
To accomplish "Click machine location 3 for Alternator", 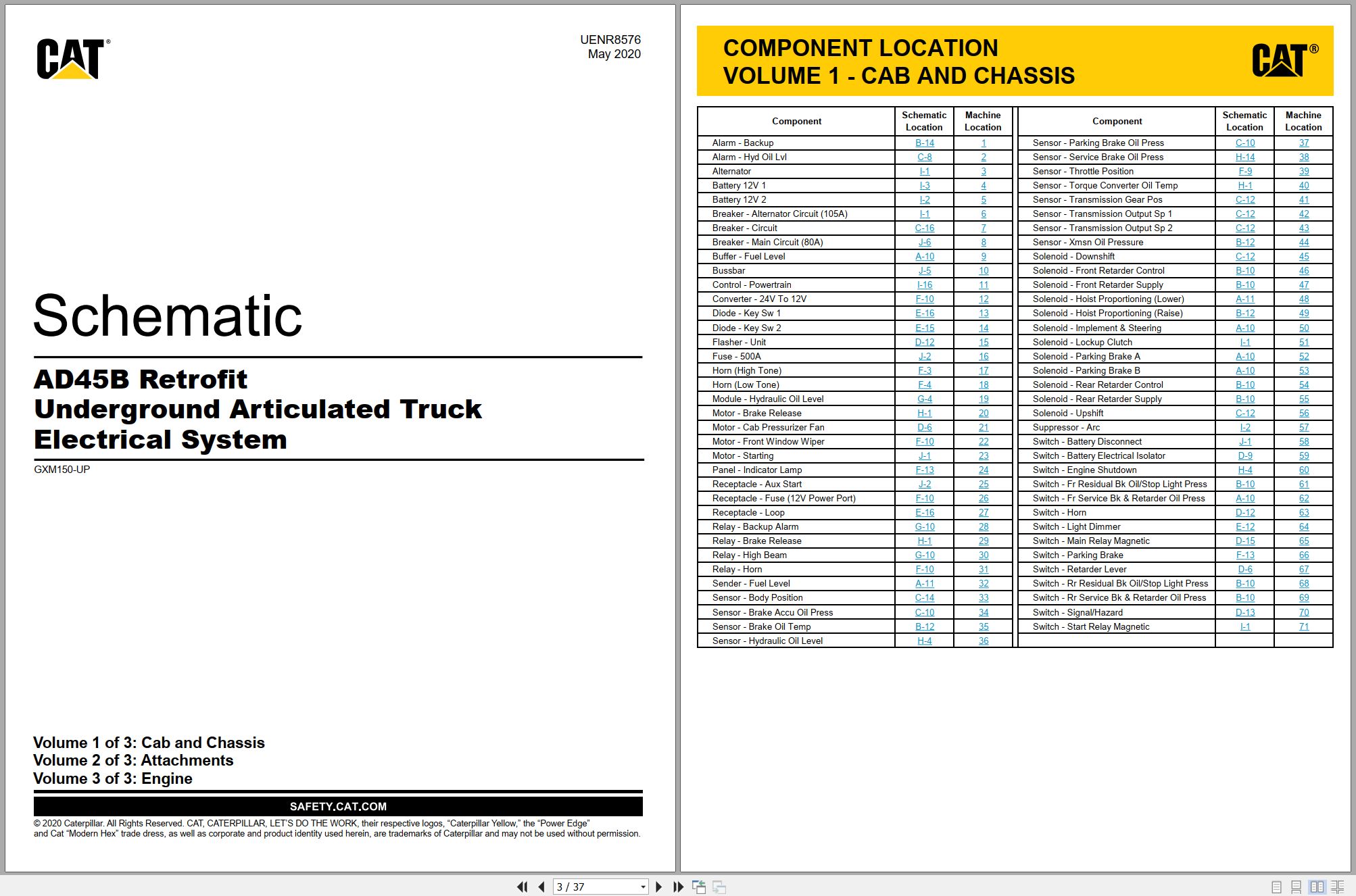I will click(983, 171).
